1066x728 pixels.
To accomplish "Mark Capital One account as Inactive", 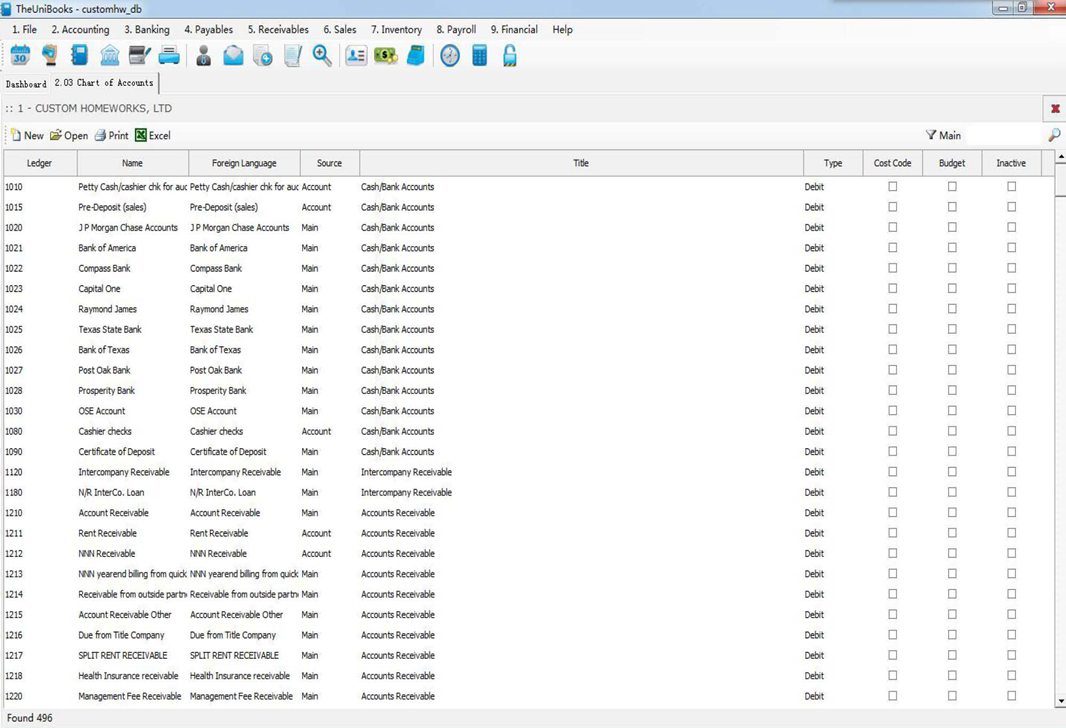I will pyautogui.click(x=1011, y=289).
